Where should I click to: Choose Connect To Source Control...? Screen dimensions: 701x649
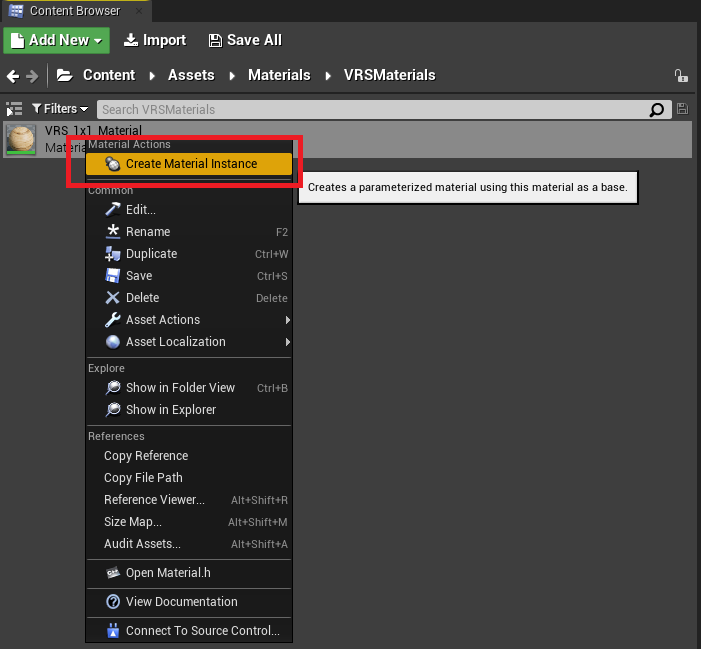click(189, 631)
